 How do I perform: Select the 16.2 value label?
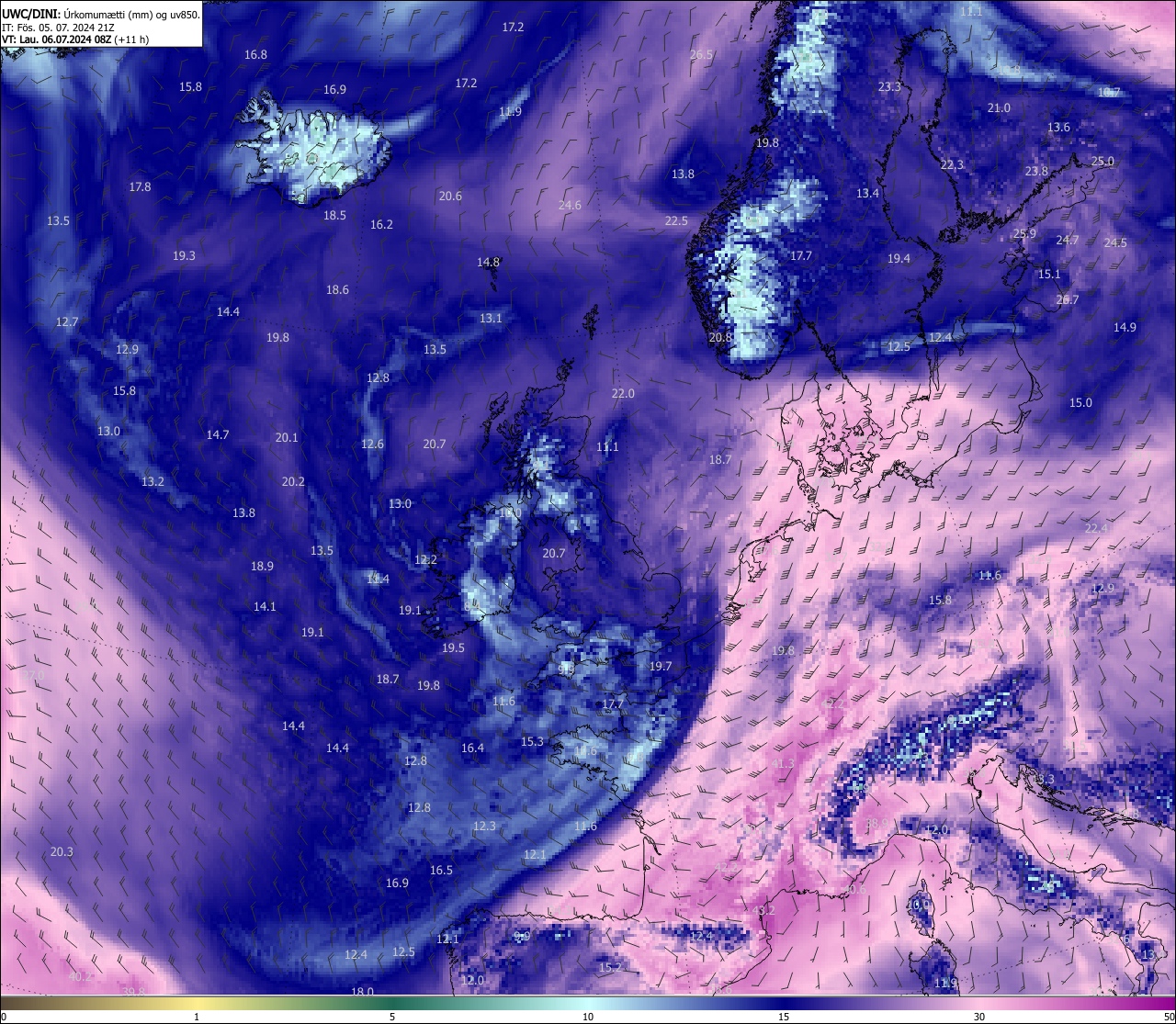(x=381, y=225)
